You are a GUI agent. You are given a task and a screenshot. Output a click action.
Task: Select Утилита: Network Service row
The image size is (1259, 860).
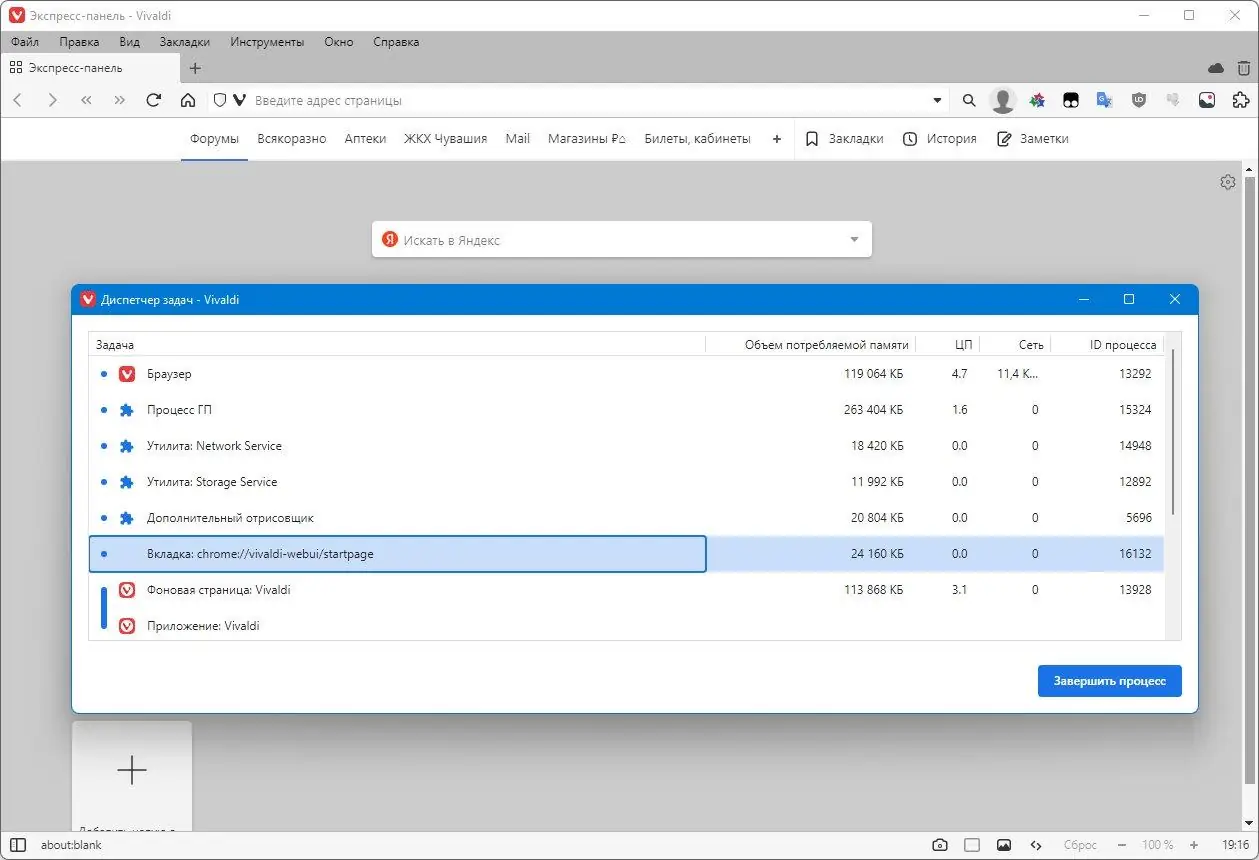coord(626,446)
